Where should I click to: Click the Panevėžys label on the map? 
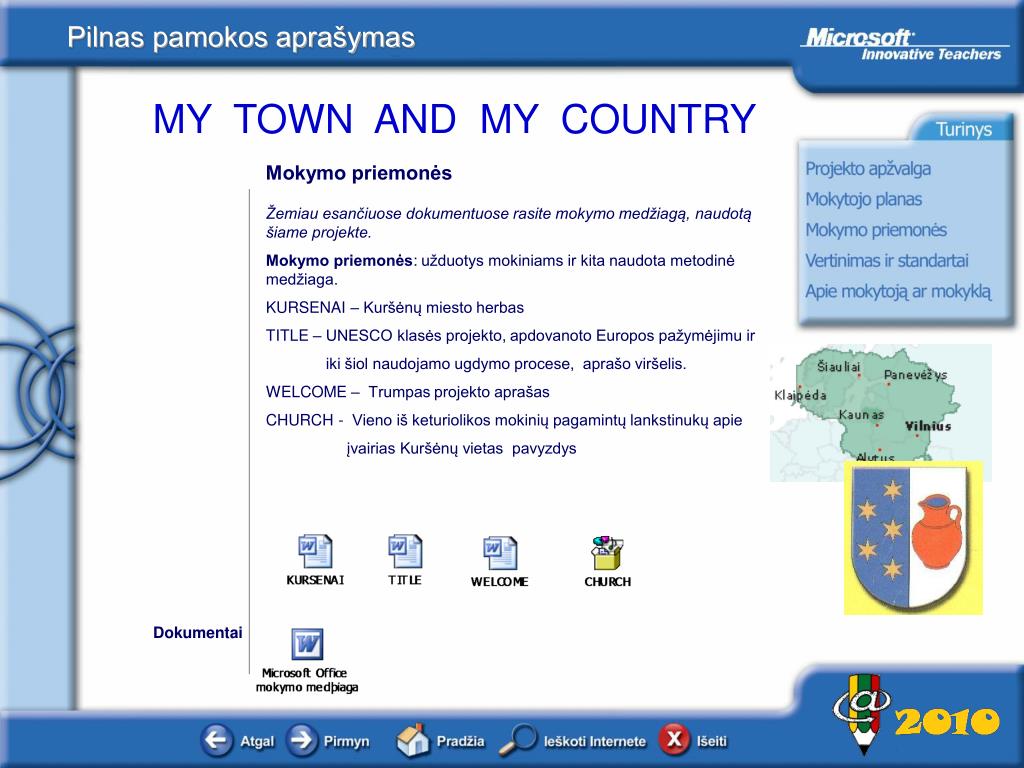click(x=915, y=375)
